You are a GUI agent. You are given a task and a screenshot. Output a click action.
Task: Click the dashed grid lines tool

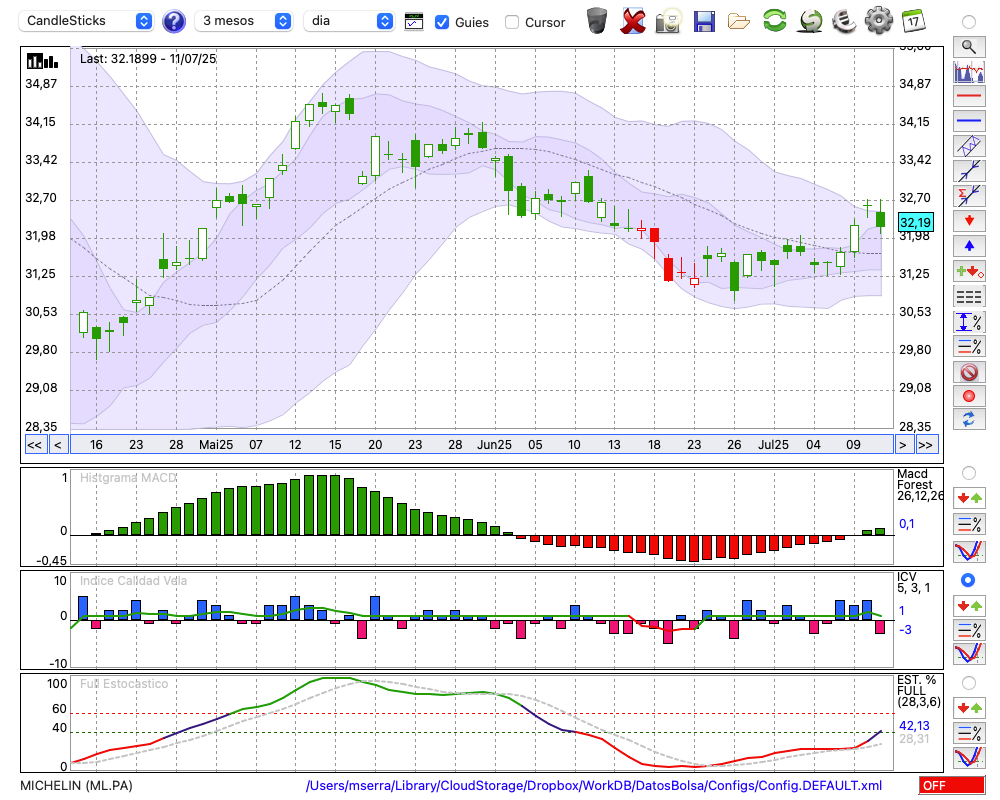(x=969, y=296)
